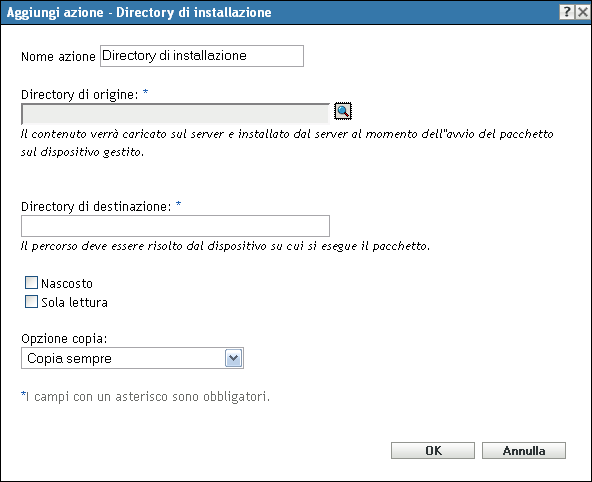Click the Directory di destinazione label
Viewport: 592px width, 482px height.
(96, 206)
